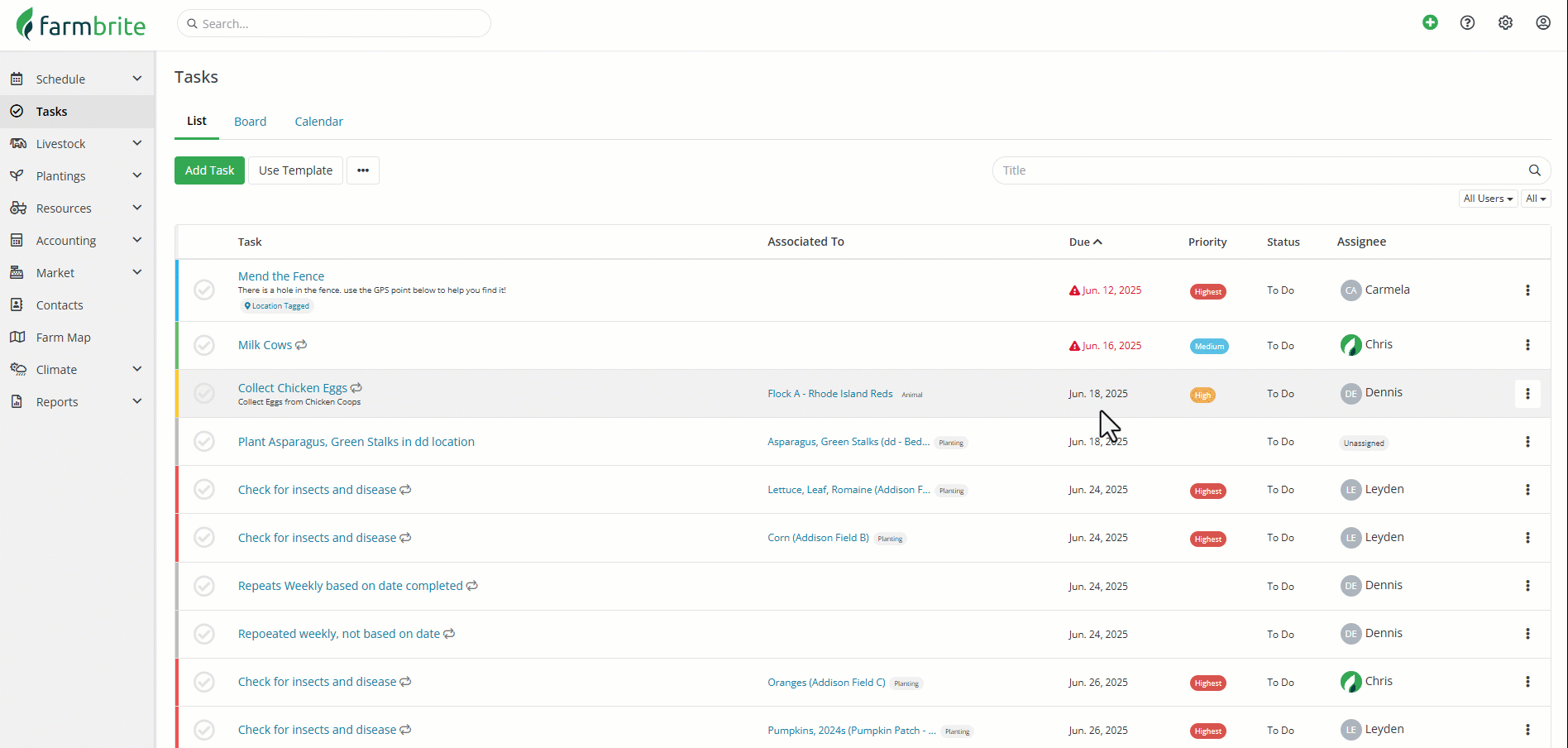Open three-dot menu for Plant Asparagus task

(1527, 442)
